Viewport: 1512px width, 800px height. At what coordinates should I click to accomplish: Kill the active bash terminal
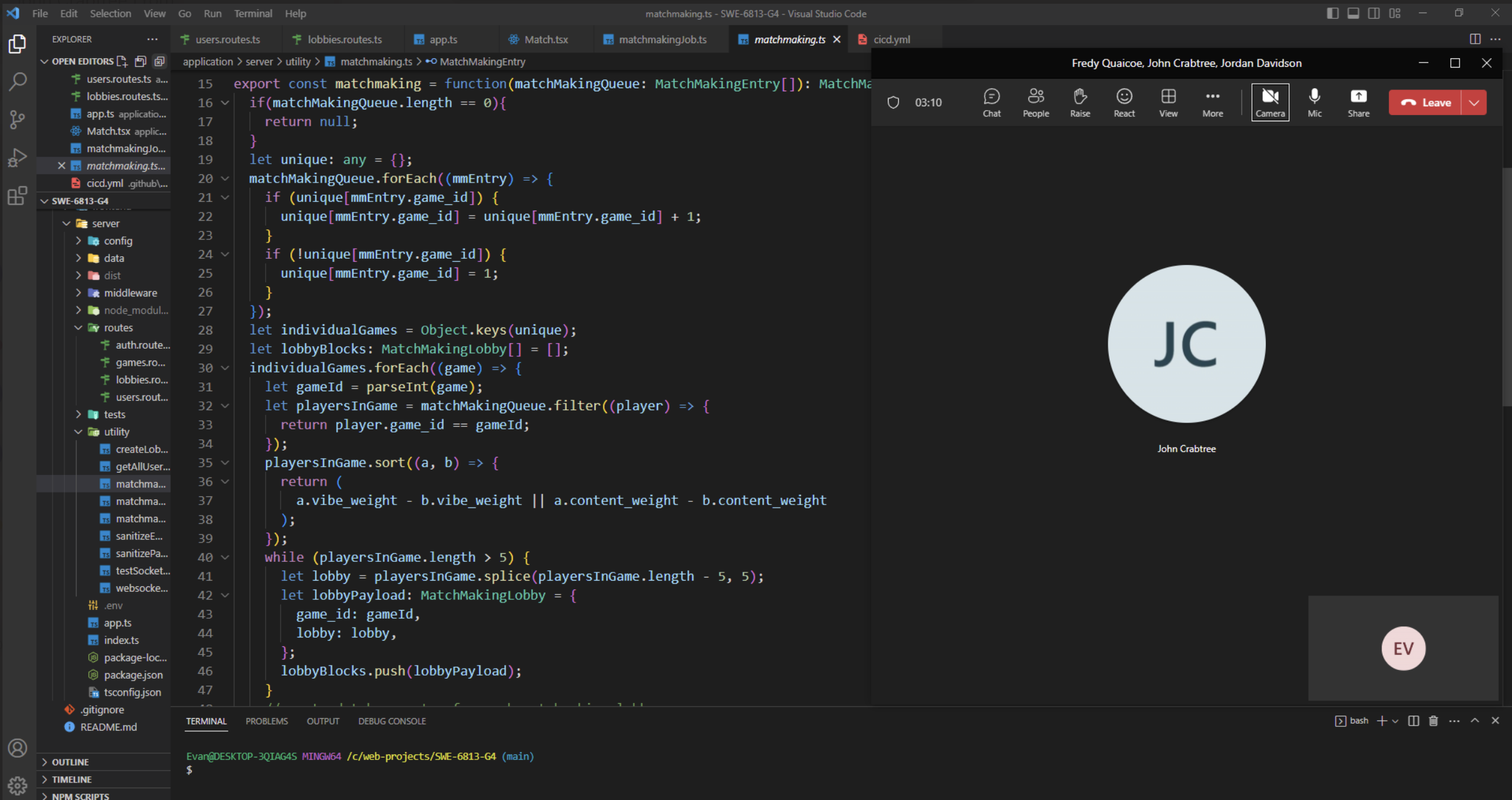[x=1432, y=721]
